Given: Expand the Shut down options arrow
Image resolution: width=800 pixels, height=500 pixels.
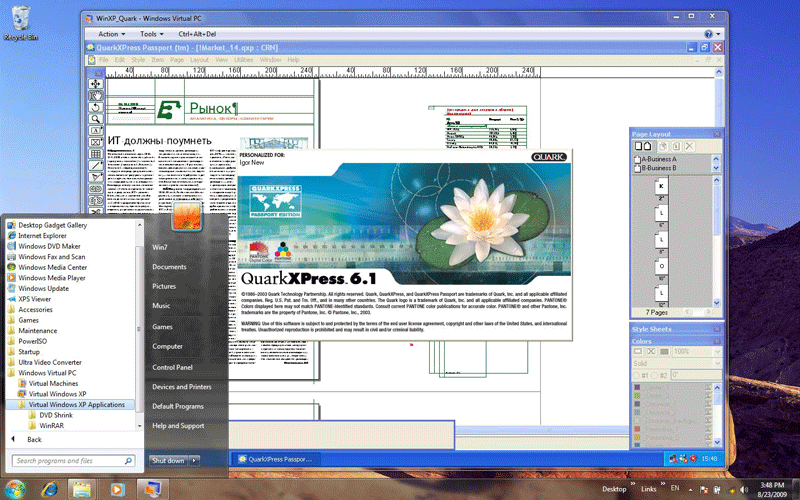Looking at the screenshot, I should (x=194, y=461).
